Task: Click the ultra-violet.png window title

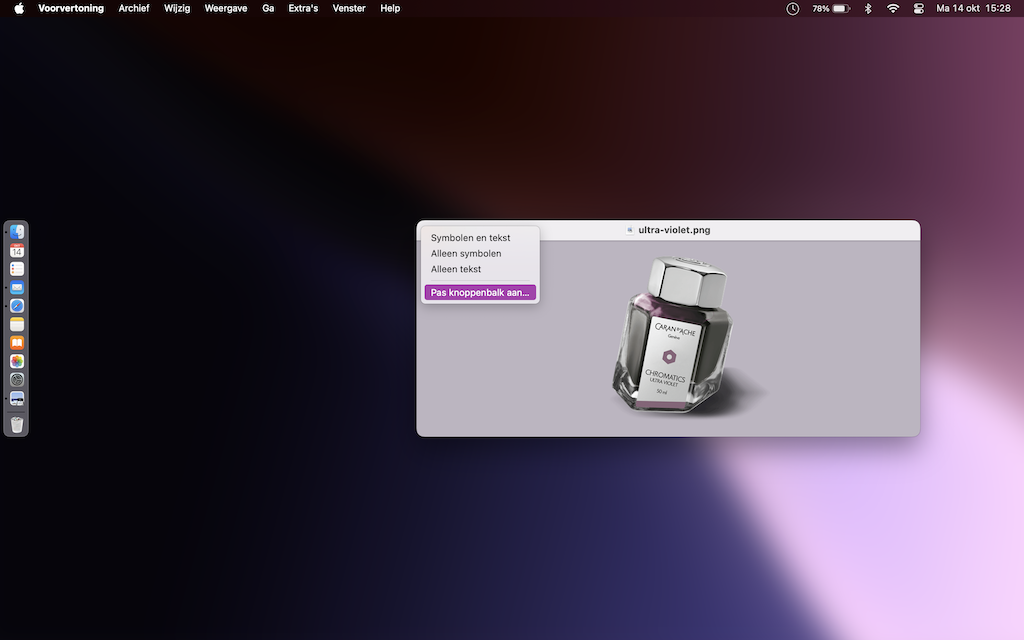Action: (x=675, y=230)
